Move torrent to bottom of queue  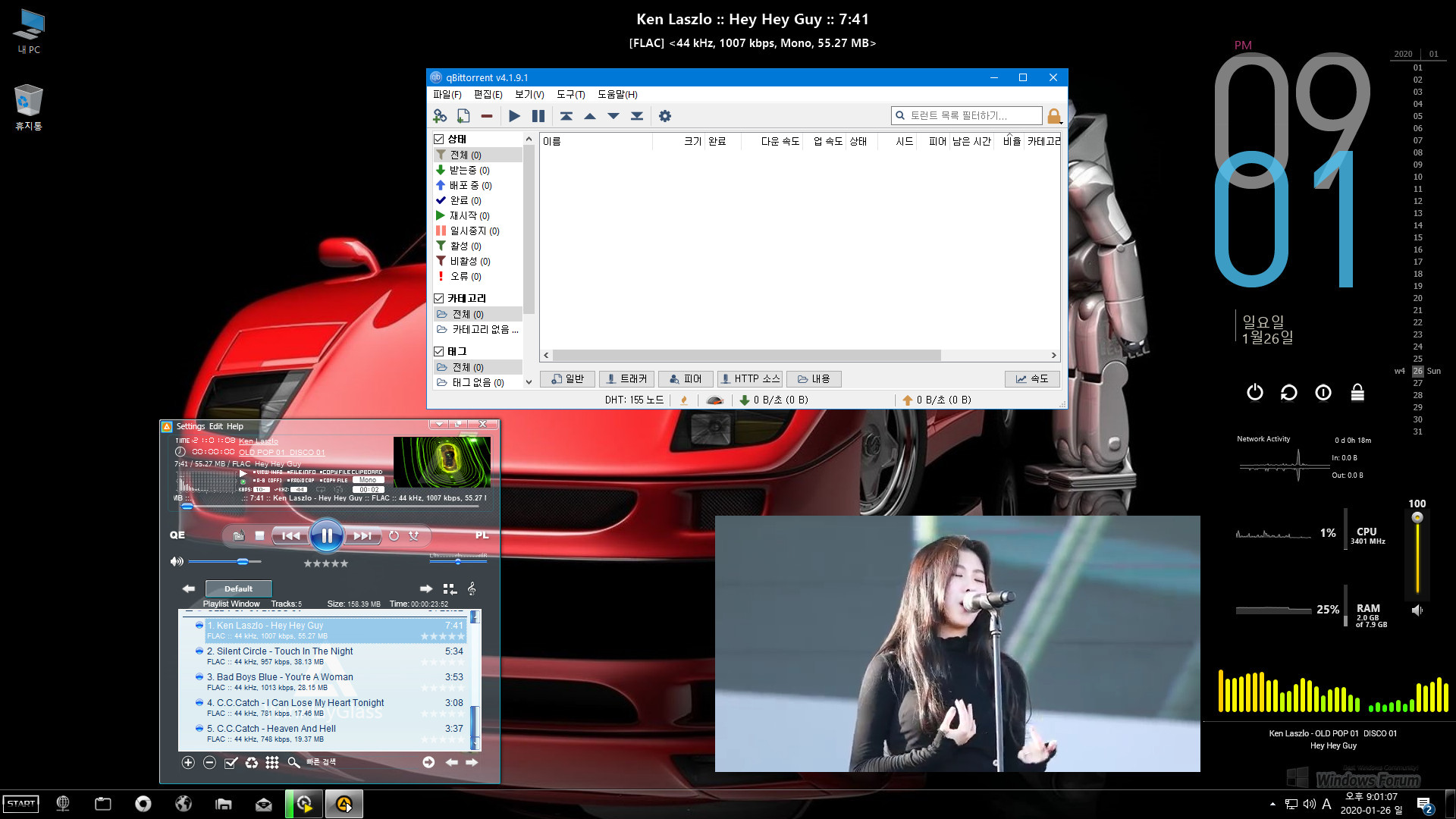point(637,116)
